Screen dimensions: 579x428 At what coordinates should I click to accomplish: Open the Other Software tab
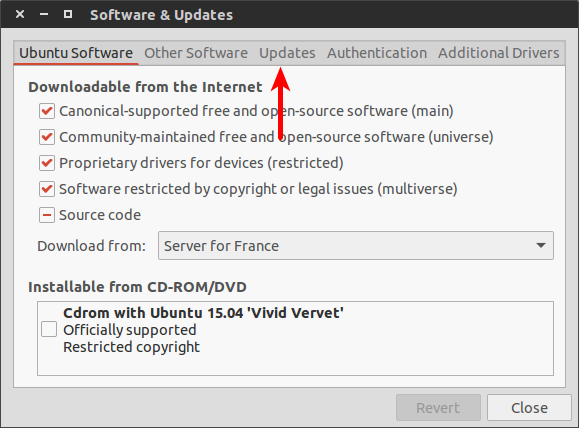(x=196, y=53)
